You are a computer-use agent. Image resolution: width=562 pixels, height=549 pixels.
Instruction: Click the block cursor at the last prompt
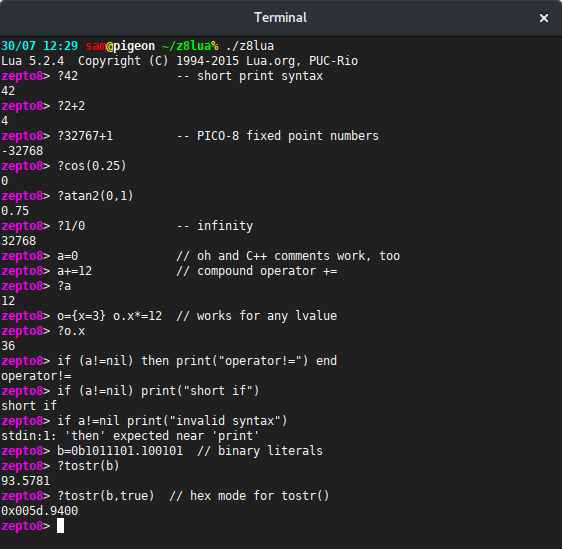click(x=61, y=526)
